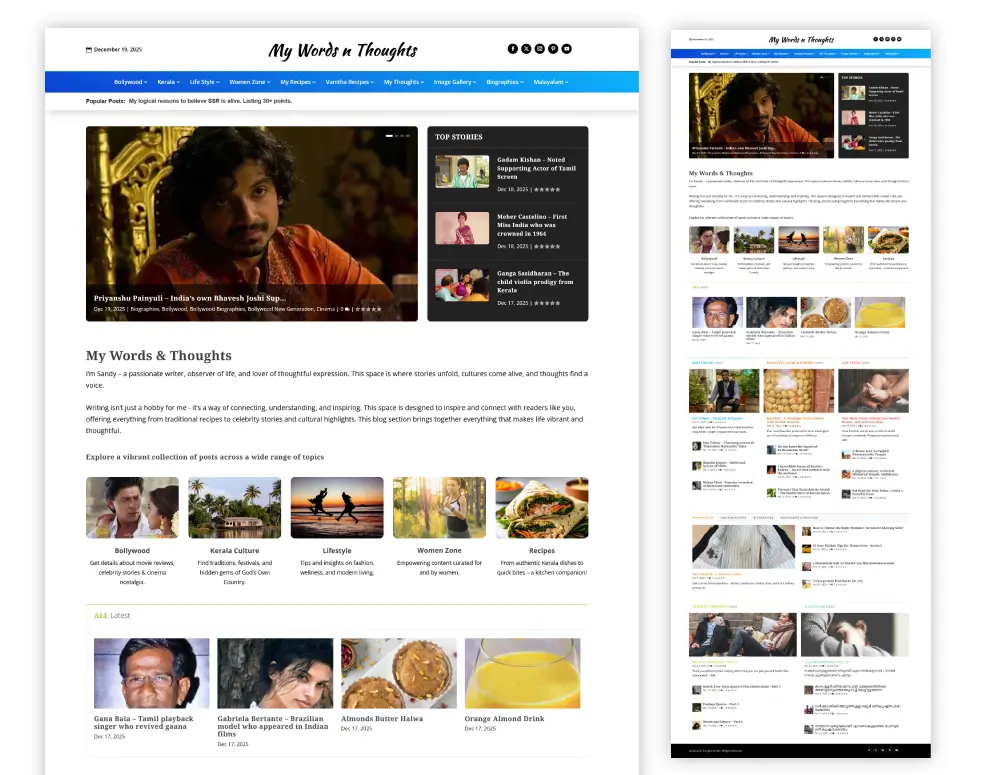This screenshot has height=775, width=983.
Task: Open the YouTube channel icon
Action: tap(567, 48)
